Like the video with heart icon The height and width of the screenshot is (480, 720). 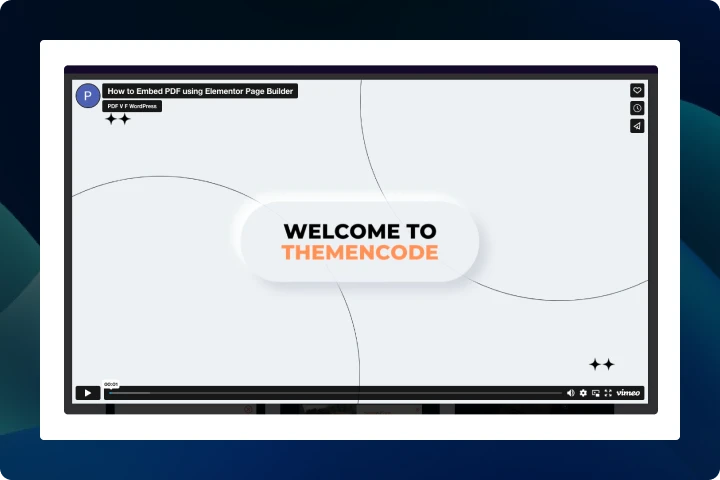click(x=637, y=90)
